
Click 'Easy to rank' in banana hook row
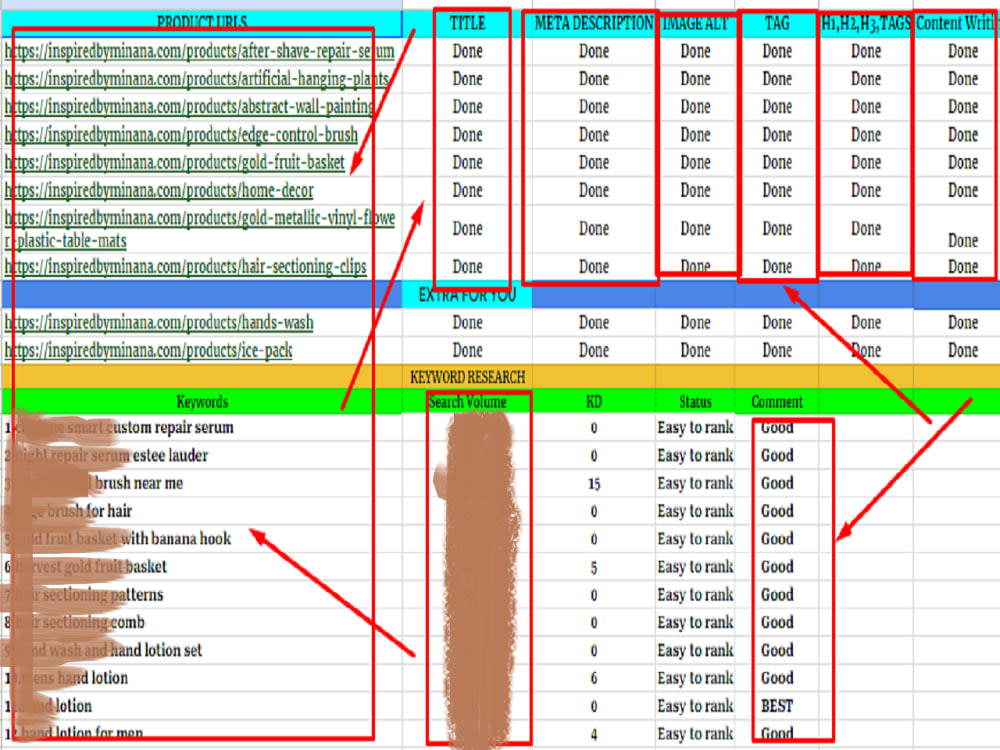[x=695, y=540]
